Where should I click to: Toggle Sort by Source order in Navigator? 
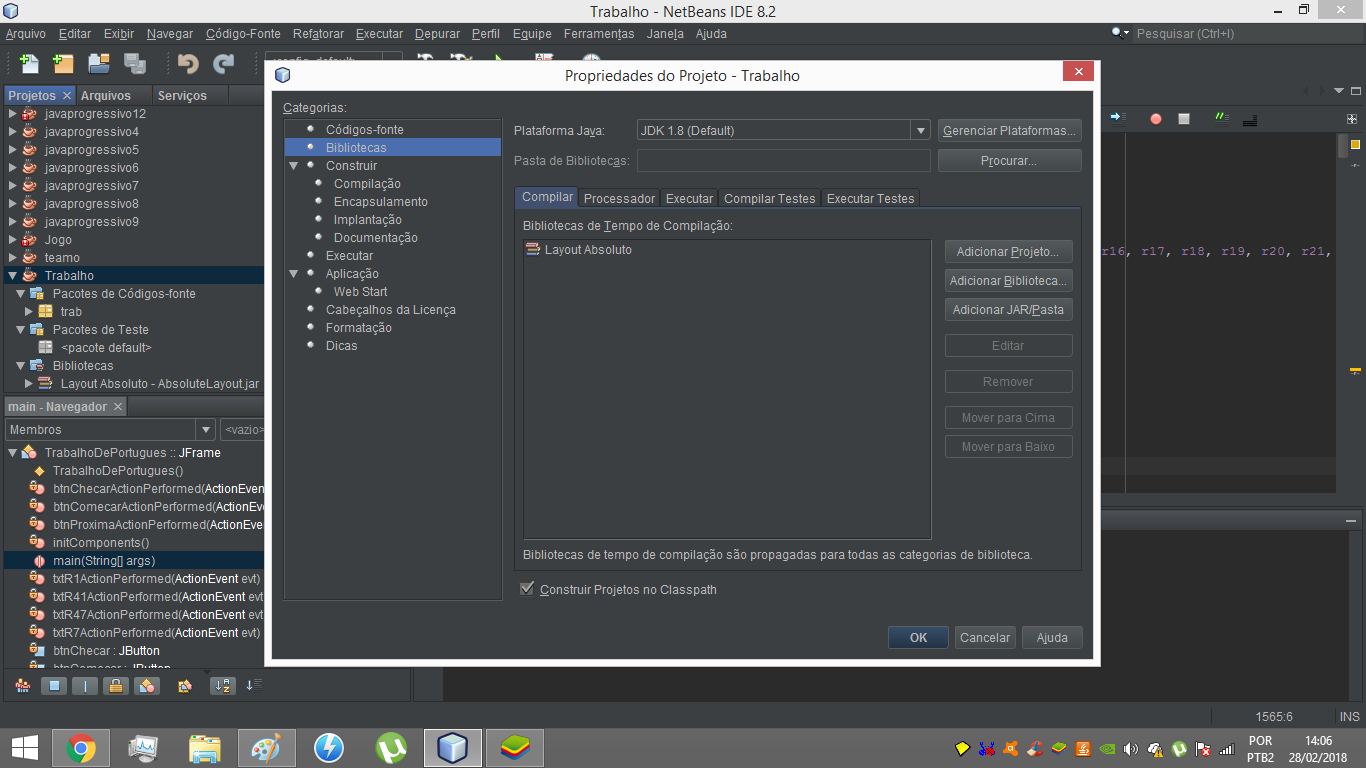(x=253, y=686)
